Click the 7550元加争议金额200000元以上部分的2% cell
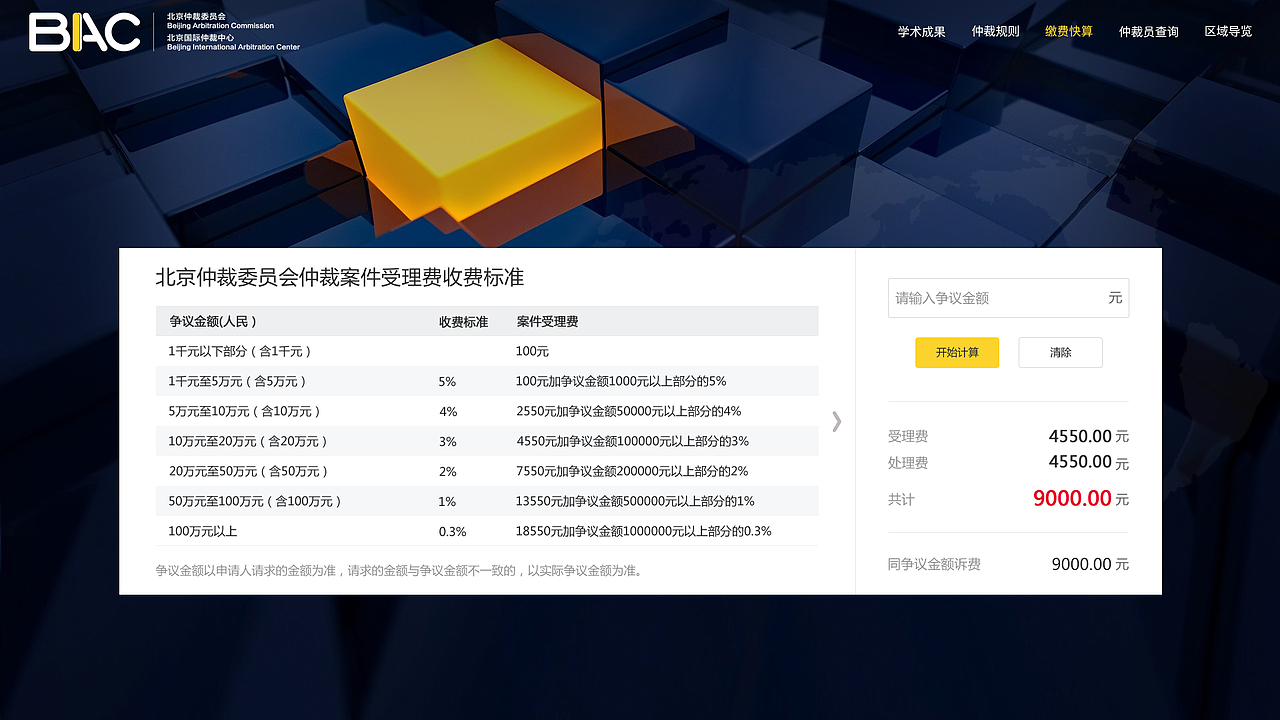1280x720 pixels. (632, 471)
